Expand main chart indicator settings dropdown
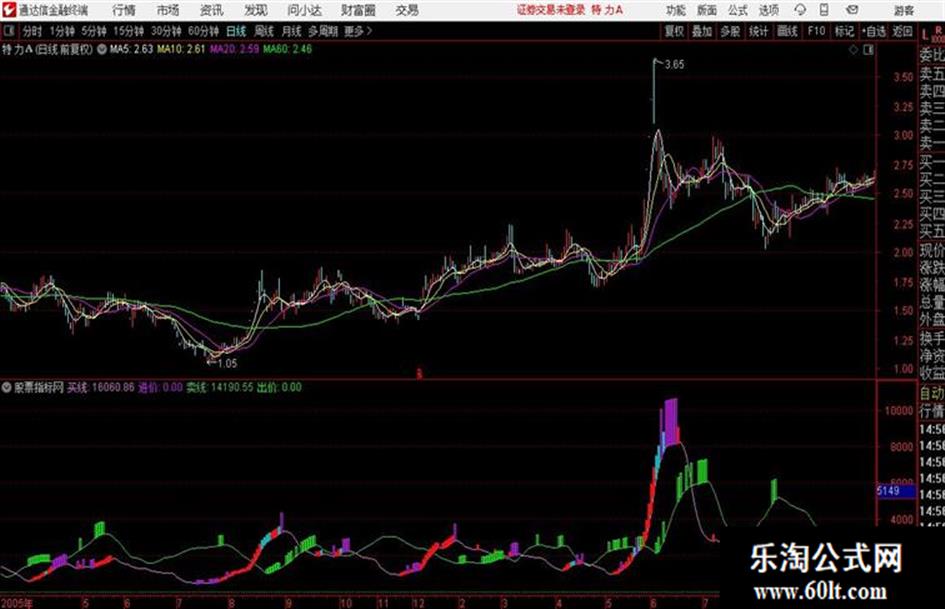Viewport: 945px width, 609px height. [101, 49]
